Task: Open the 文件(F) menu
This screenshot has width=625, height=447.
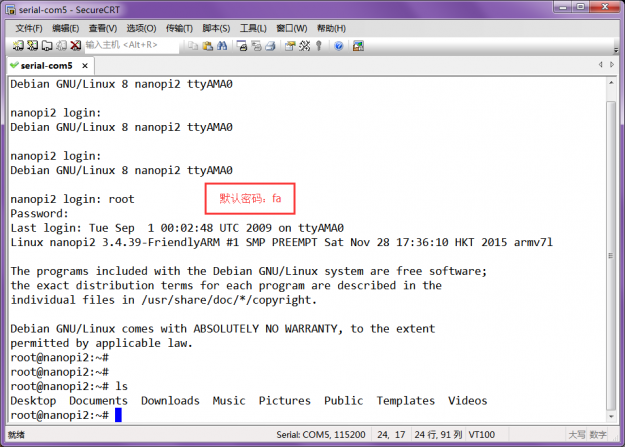Action: [29, 28]
